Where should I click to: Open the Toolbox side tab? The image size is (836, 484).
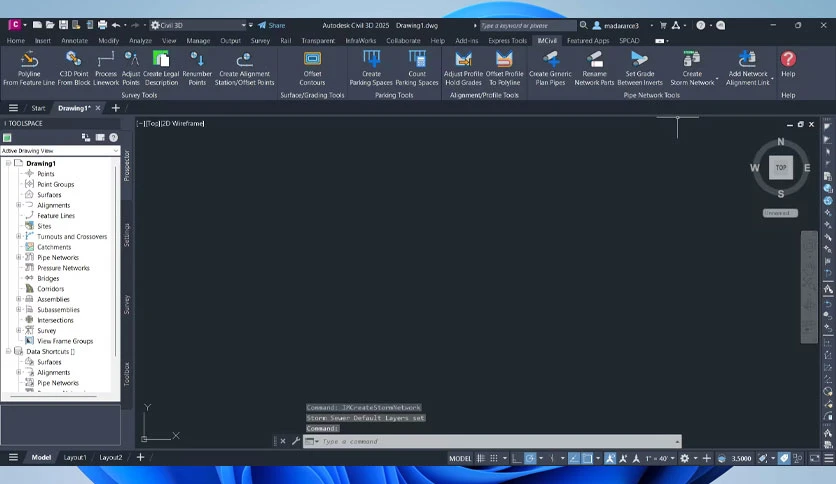pyautogui.click(x=127, y=374)
